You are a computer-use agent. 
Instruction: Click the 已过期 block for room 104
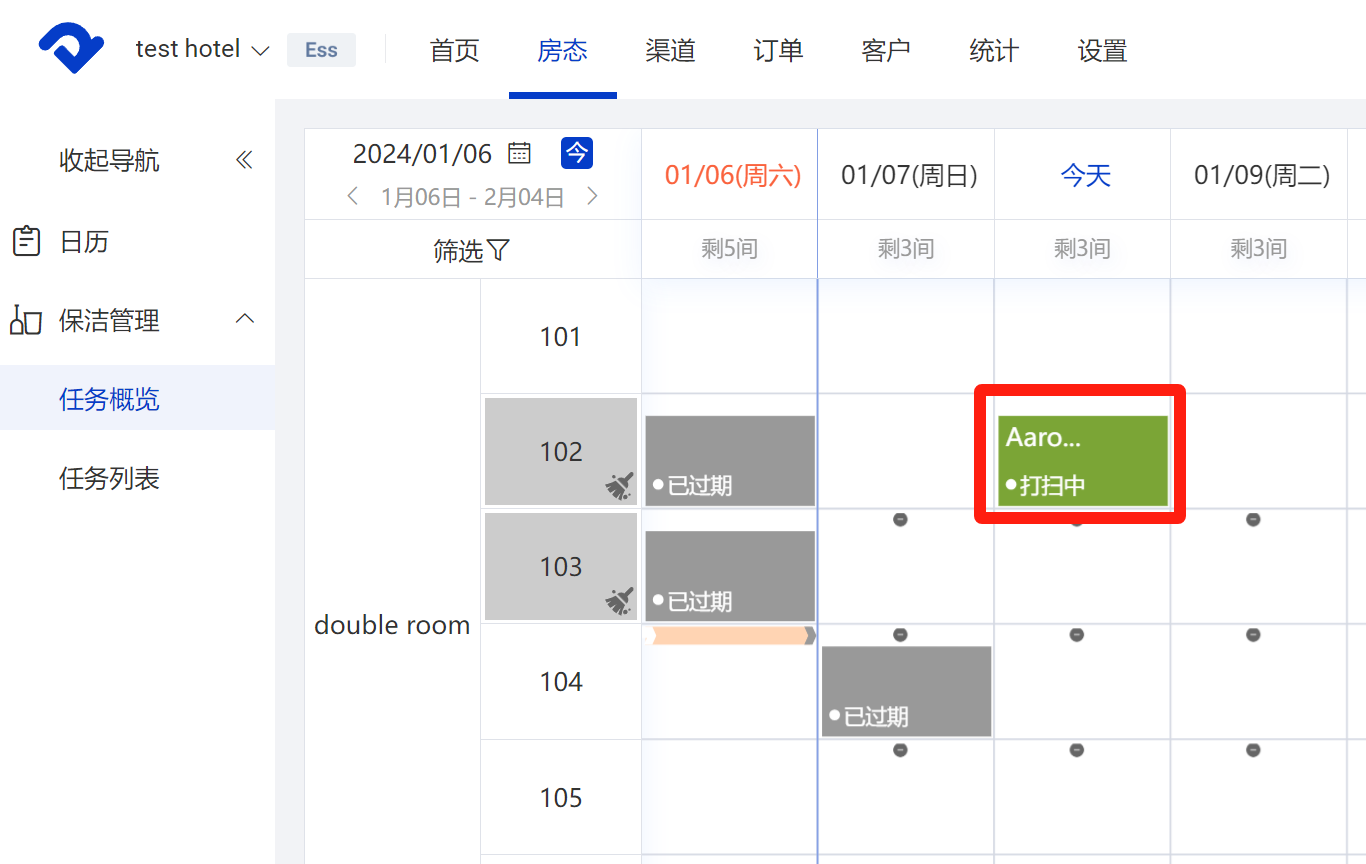click(x=906, y=691)
